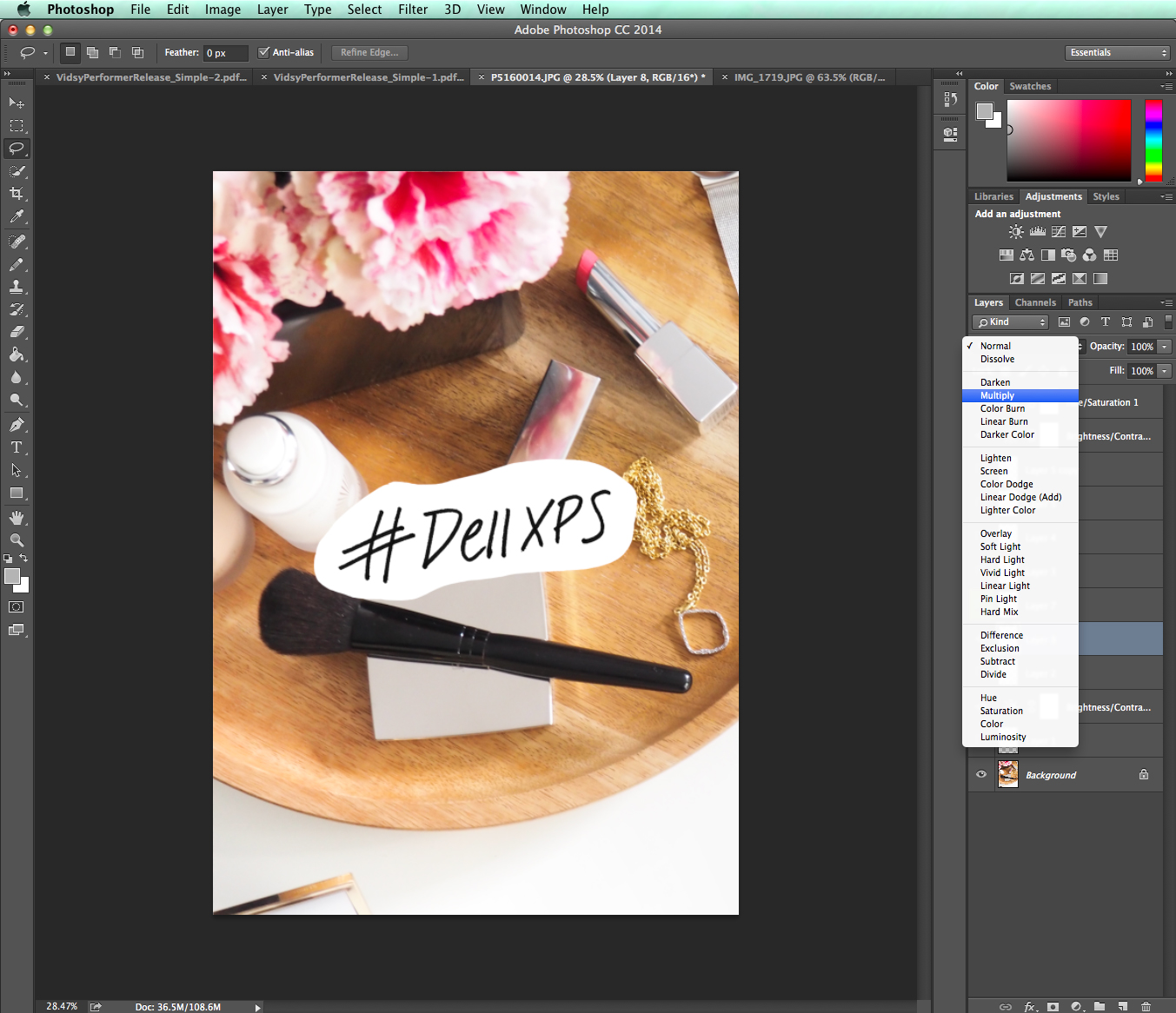Select the Path Selection tool
Viewport: 1176px width, 1013px height.
(x=17, y=470)
